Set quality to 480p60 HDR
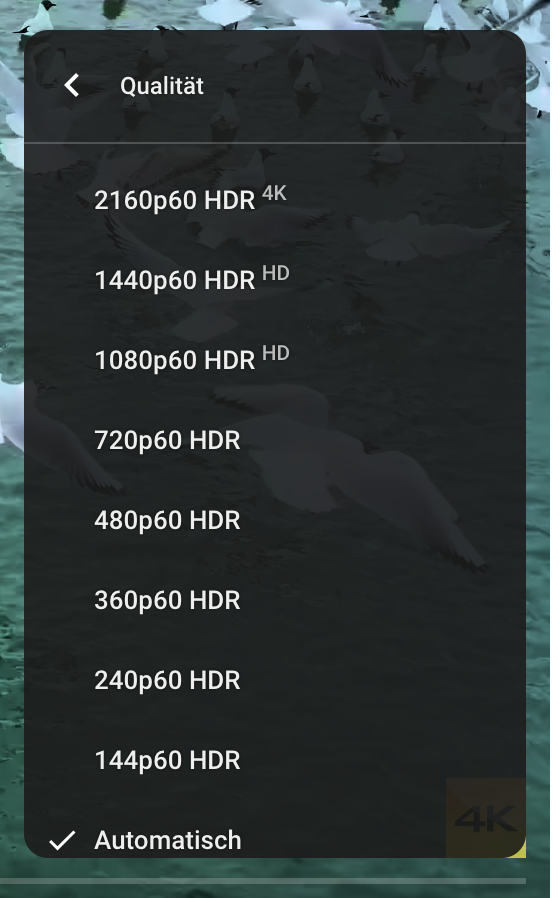The image size is (560, 898). tap(275, 521)
